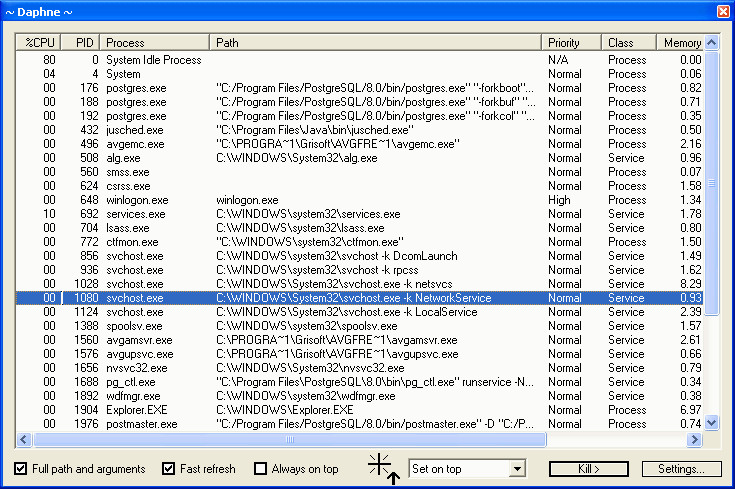735x489 pixels.
Task: Click the crosshair window-finder tool icon
Action: tap(384, 468)
